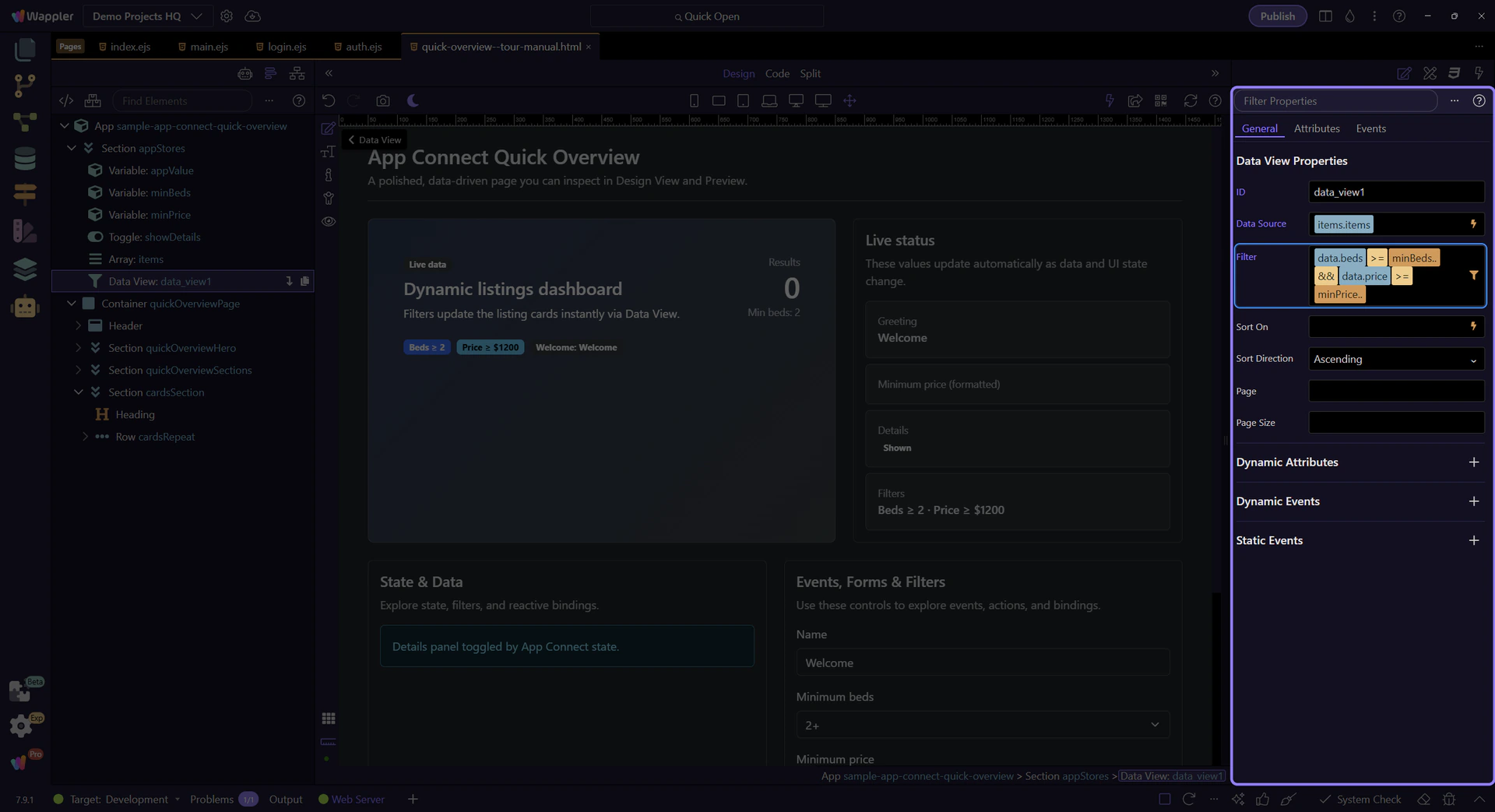
Task: Open the login.ejs file tab
Action: 286,47
